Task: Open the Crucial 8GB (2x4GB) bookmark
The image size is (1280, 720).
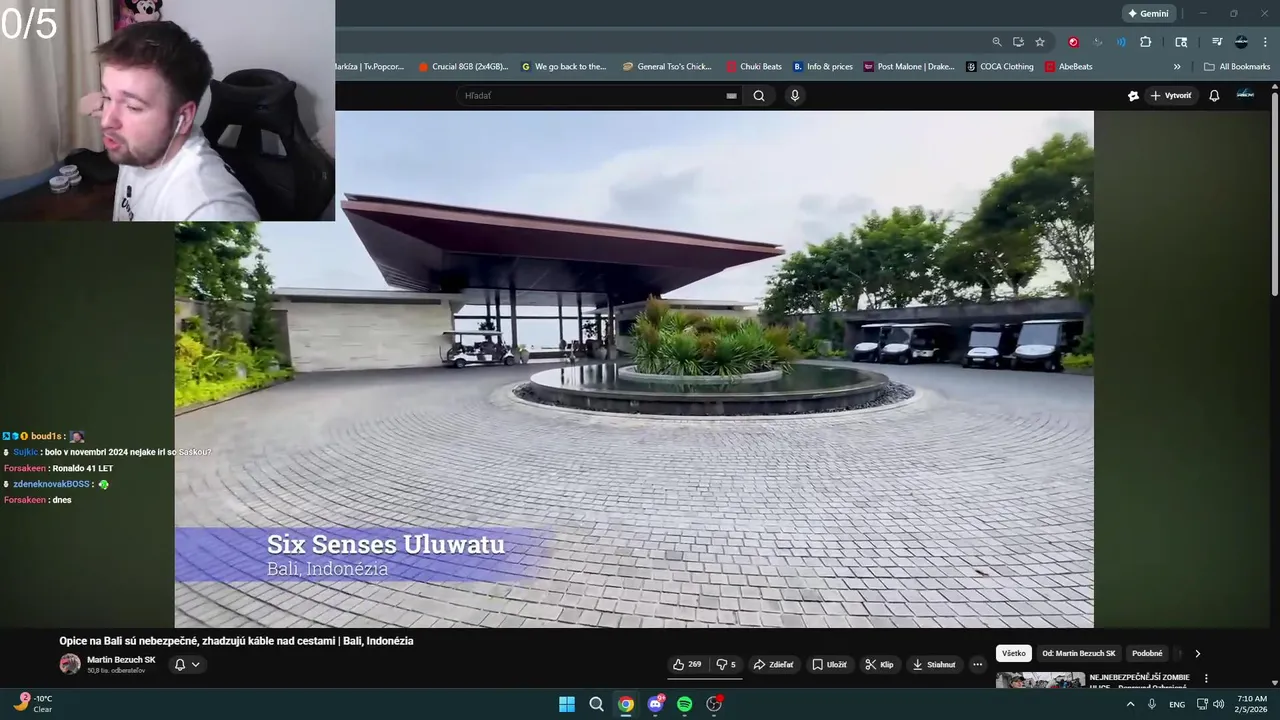Action: (463, 67)
